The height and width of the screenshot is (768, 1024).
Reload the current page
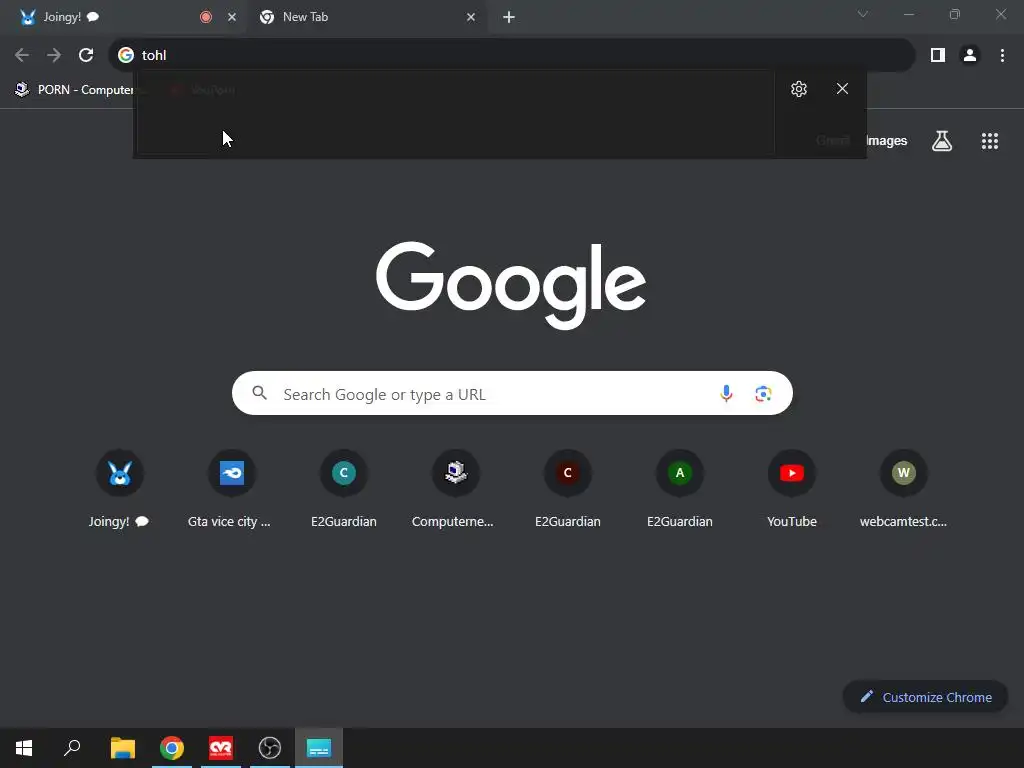coord(86,55)
